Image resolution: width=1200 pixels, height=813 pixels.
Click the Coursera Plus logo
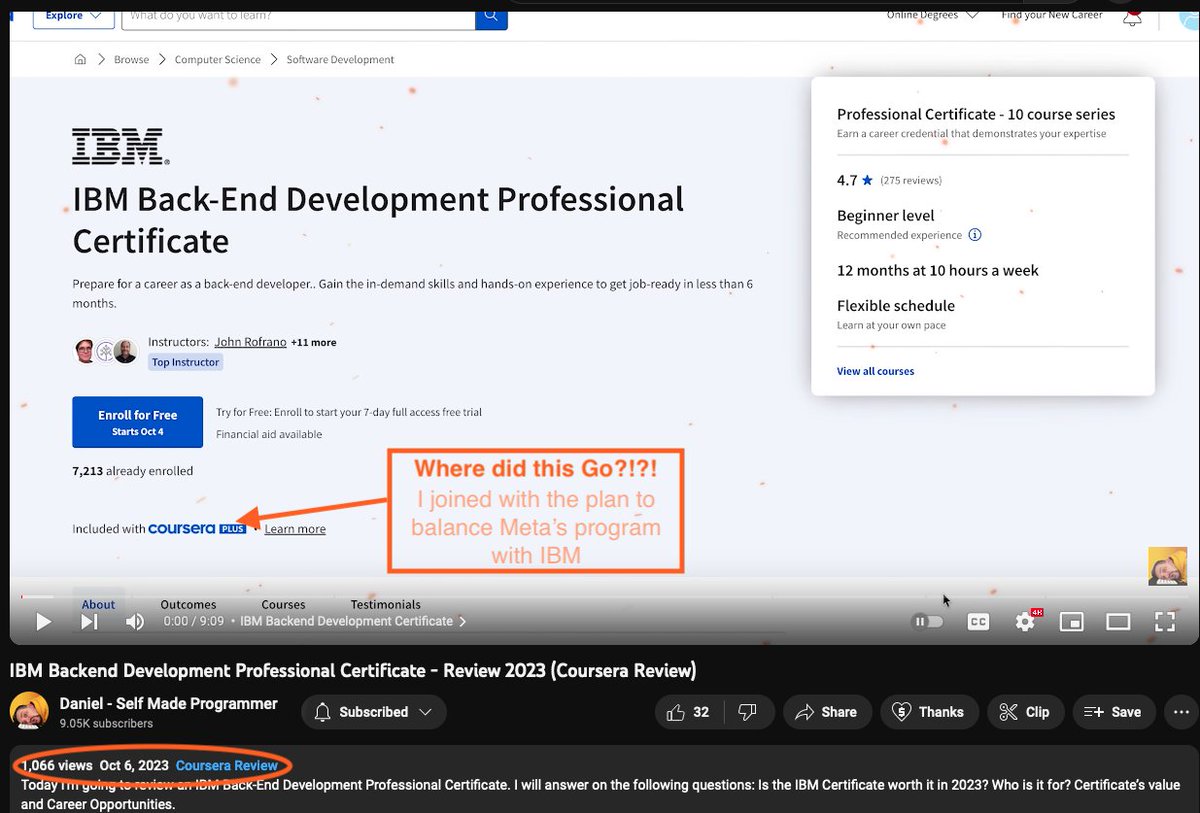(x=197, y=529)
